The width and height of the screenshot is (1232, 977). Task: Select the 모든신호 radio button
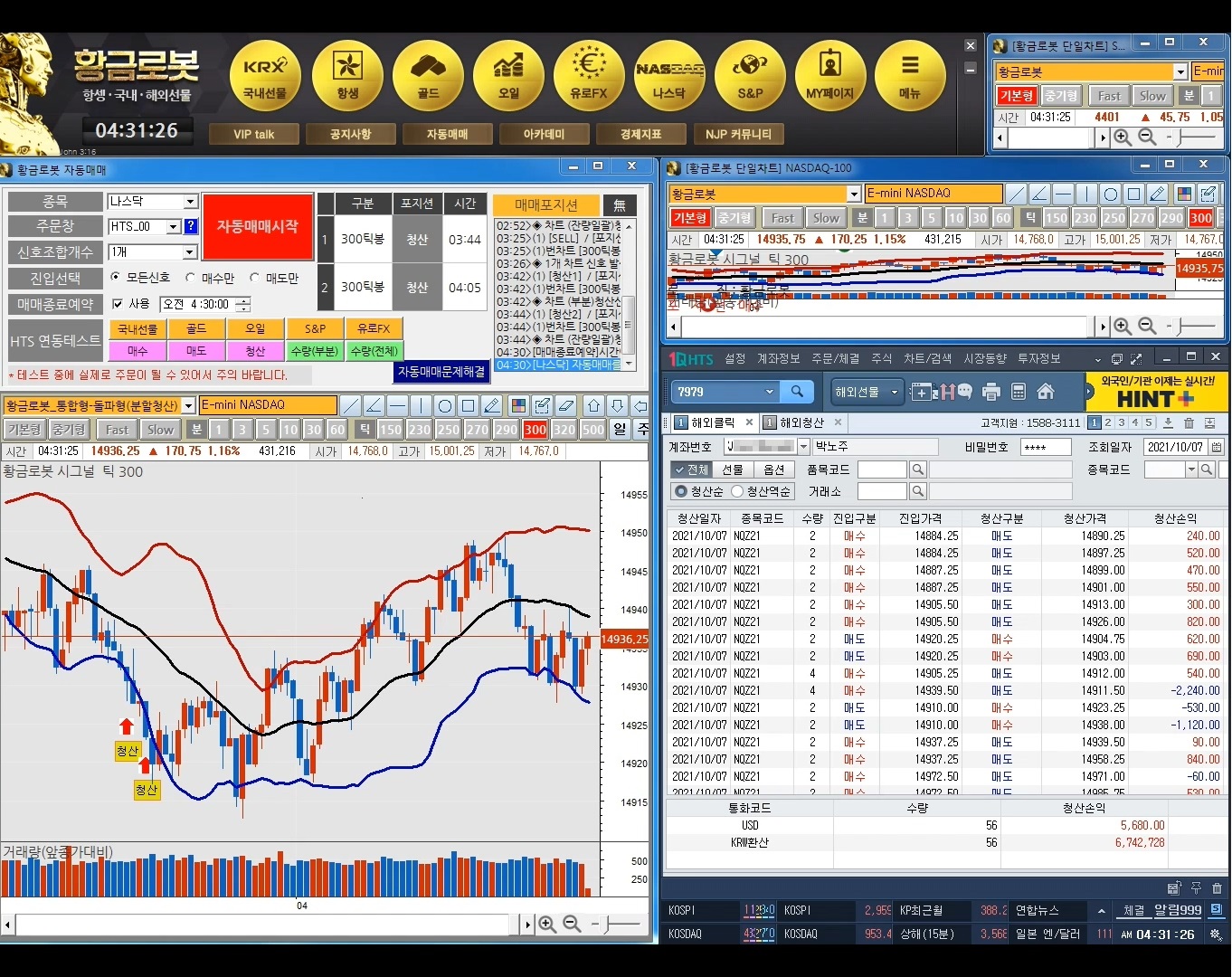(x=115, y=278)
